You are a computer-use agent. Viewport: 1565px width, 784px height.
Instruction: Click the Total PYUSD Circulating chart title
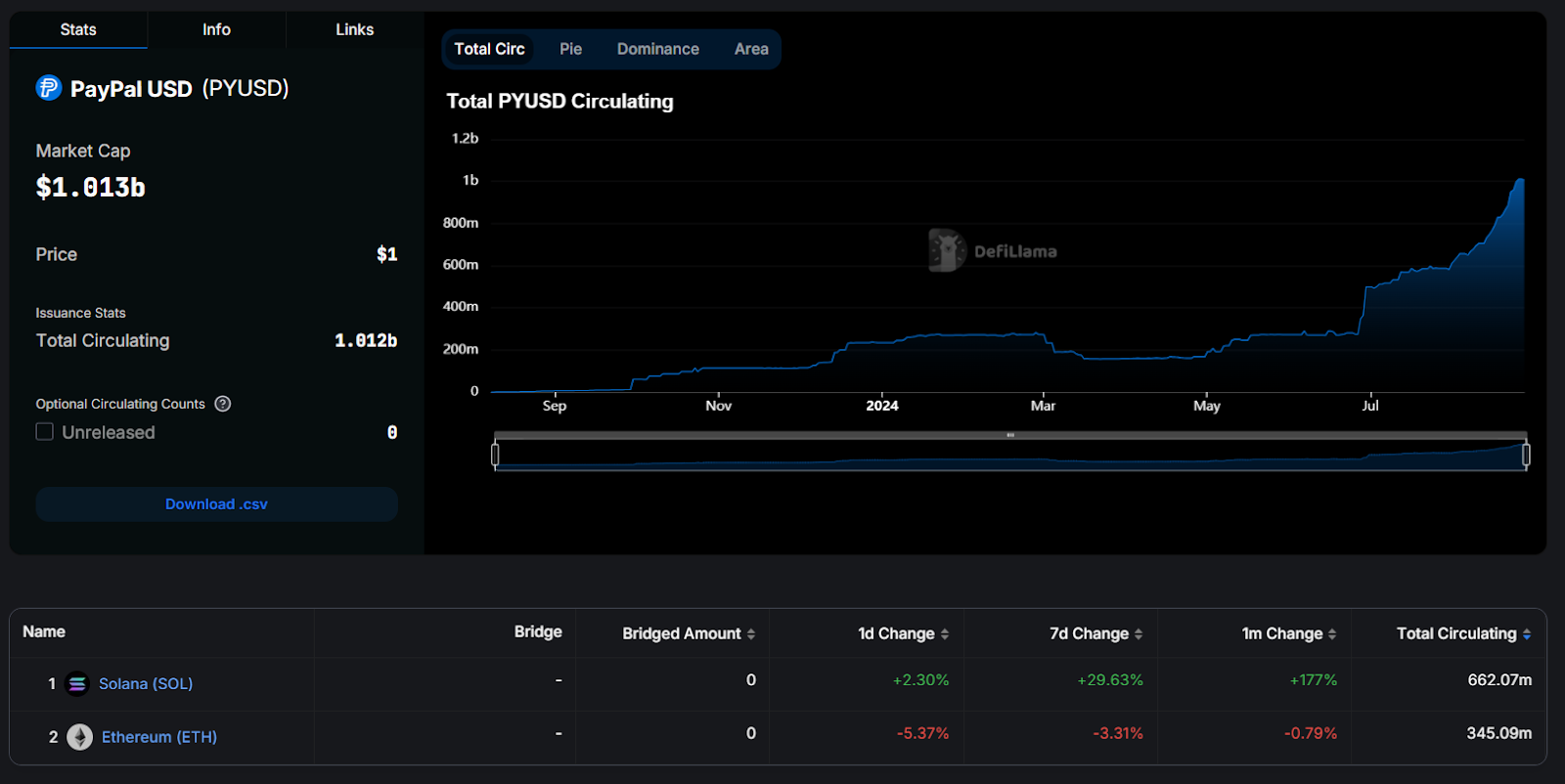559,102
